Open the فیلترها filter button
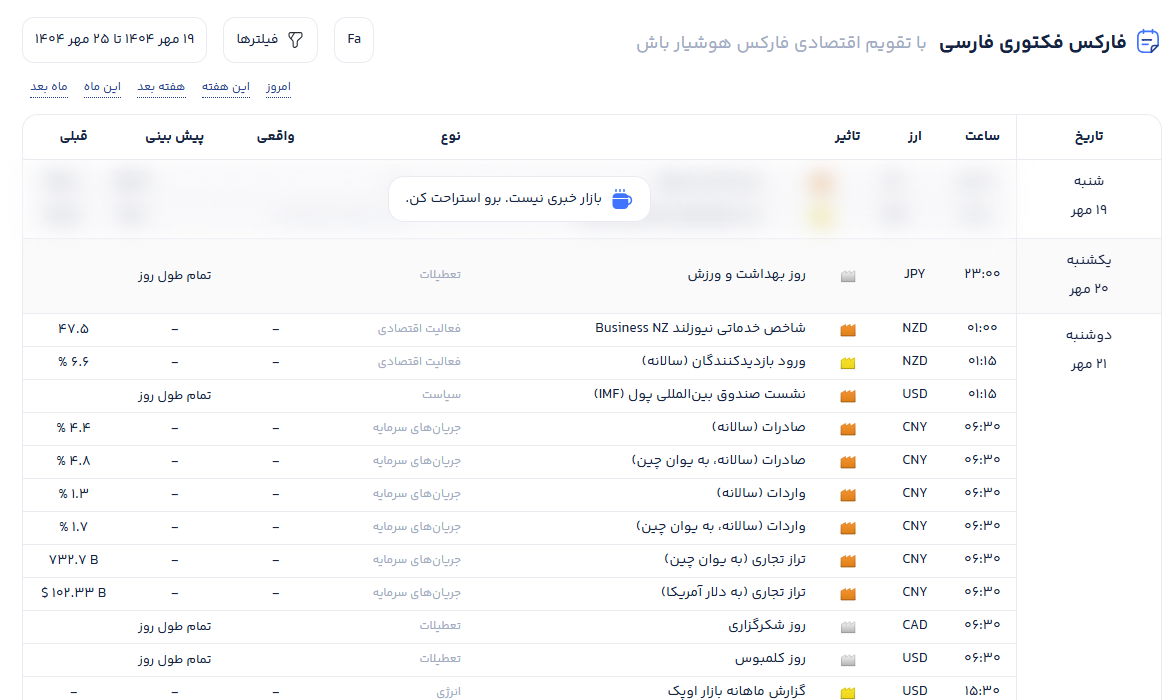Viewport: 1173px width, 700px height. (270, 40)
